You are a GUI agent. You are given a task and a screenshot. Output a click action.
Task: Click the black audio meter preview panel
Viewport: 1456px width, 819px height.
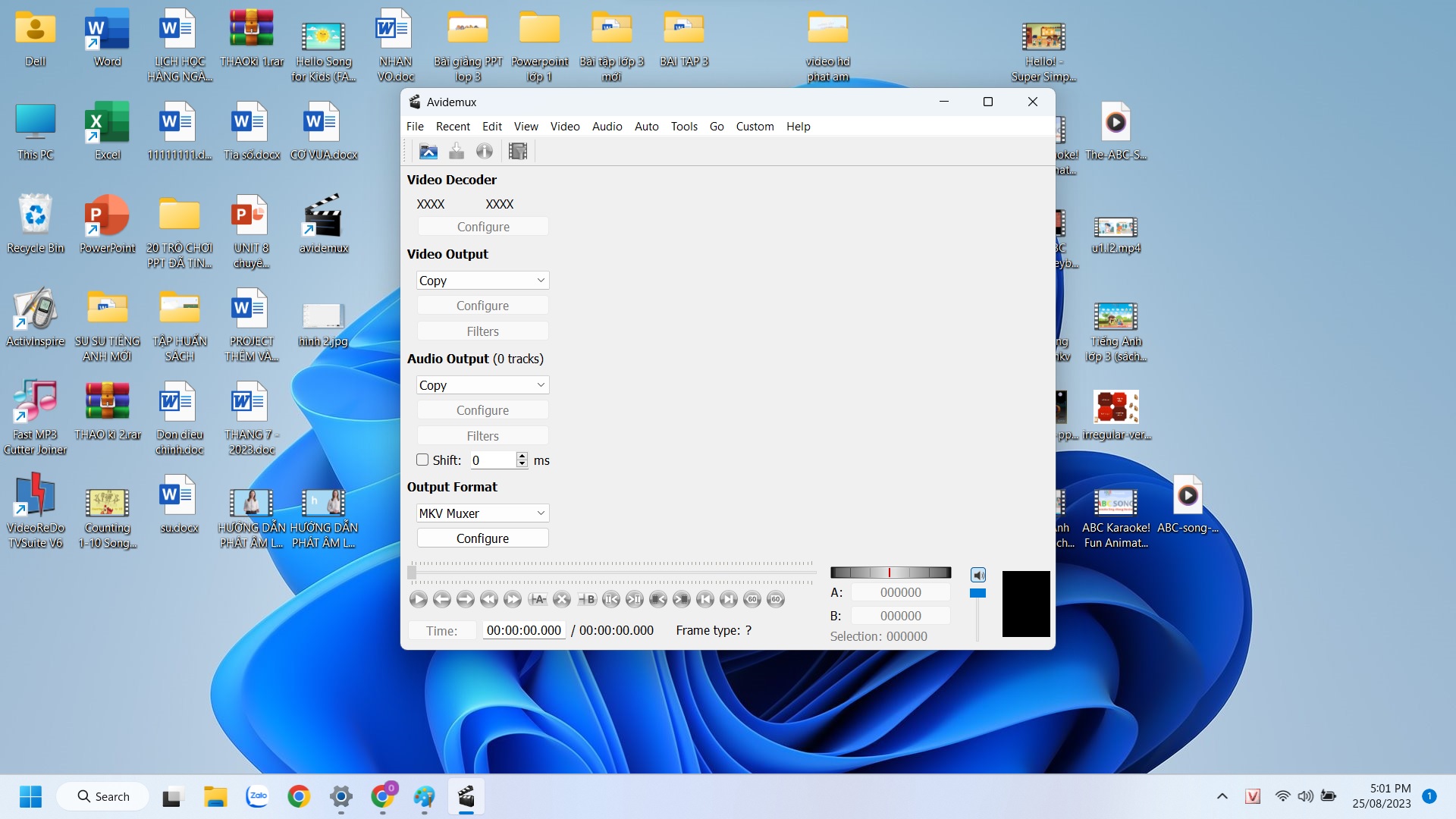[1026, 604]
